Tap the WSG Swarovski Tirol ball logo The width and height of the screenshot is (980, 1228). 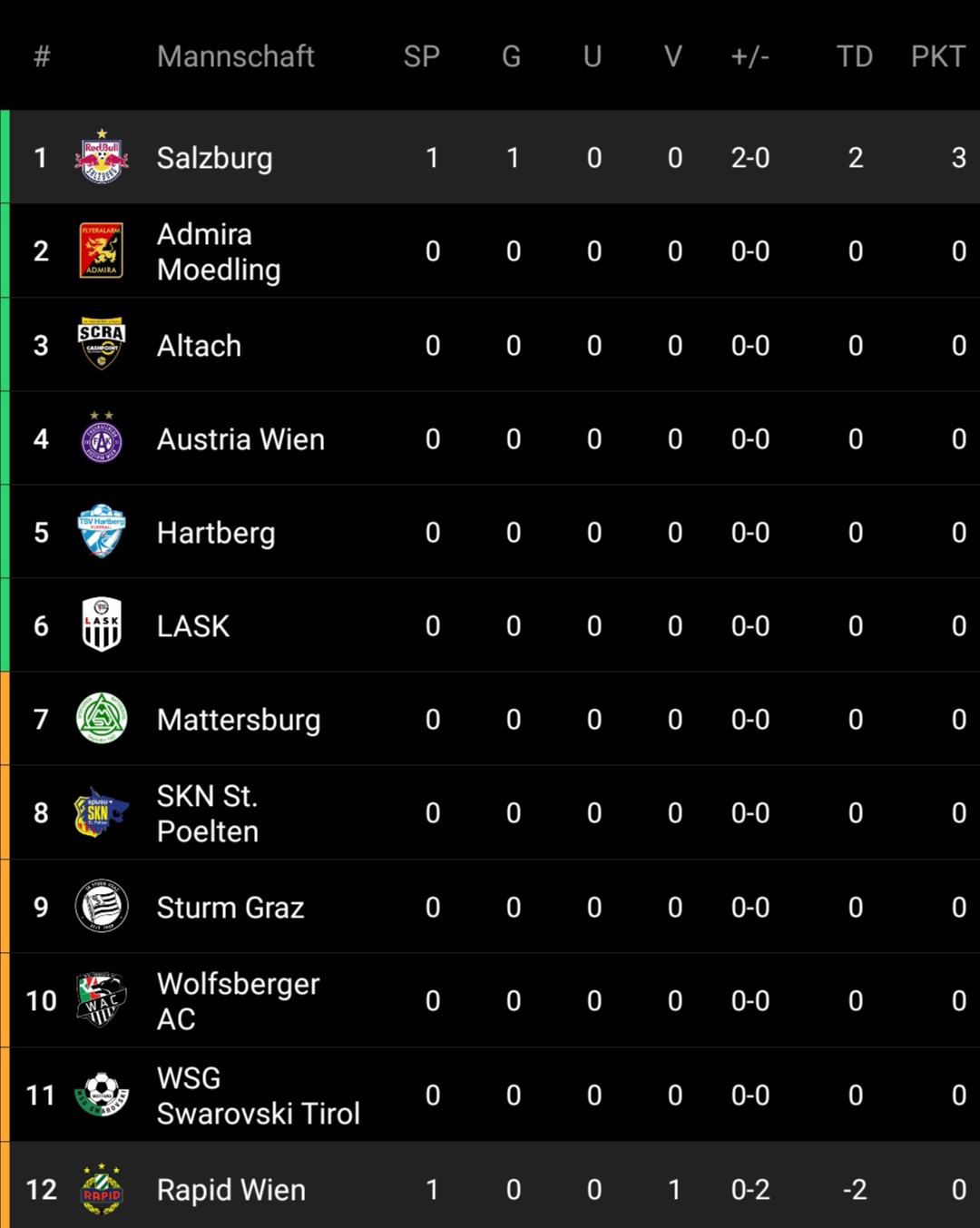pyautogui.click(x=102, y=1094)
